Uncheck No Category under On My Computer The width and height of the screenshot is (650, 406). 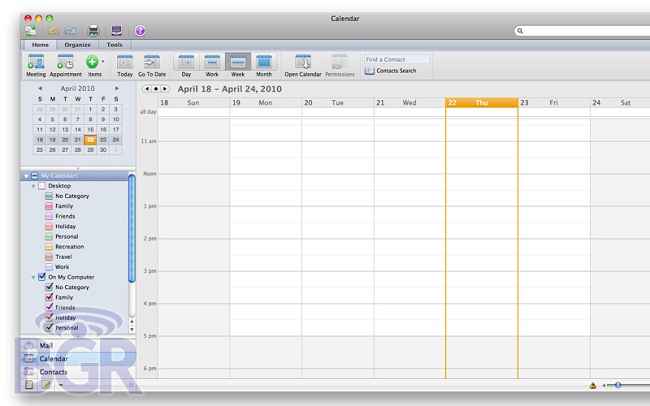coord(49,287)
